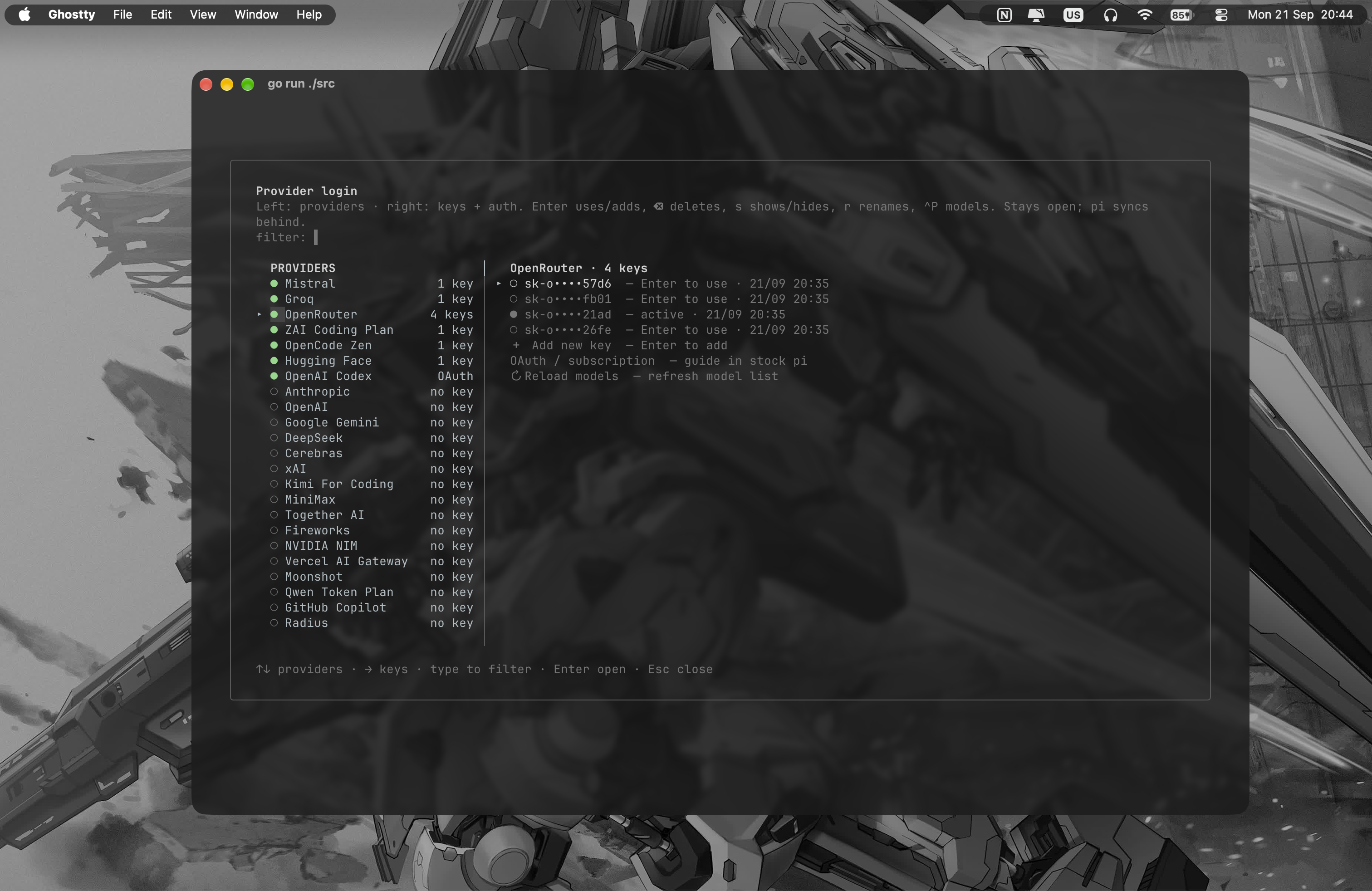Click the display mirroring menu bar icon
1372x891 pixels.
coord(1037,15)
